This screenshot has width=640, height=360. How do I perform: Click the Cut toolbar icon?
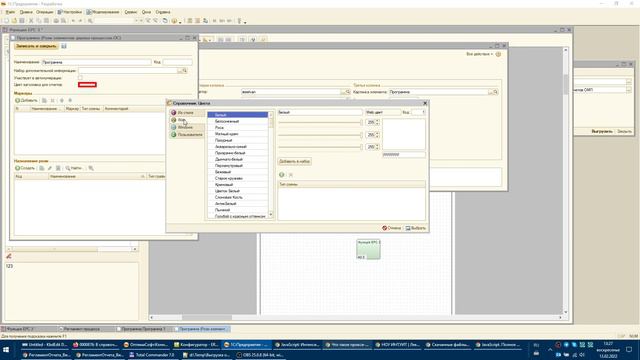(x=31, y=20)
